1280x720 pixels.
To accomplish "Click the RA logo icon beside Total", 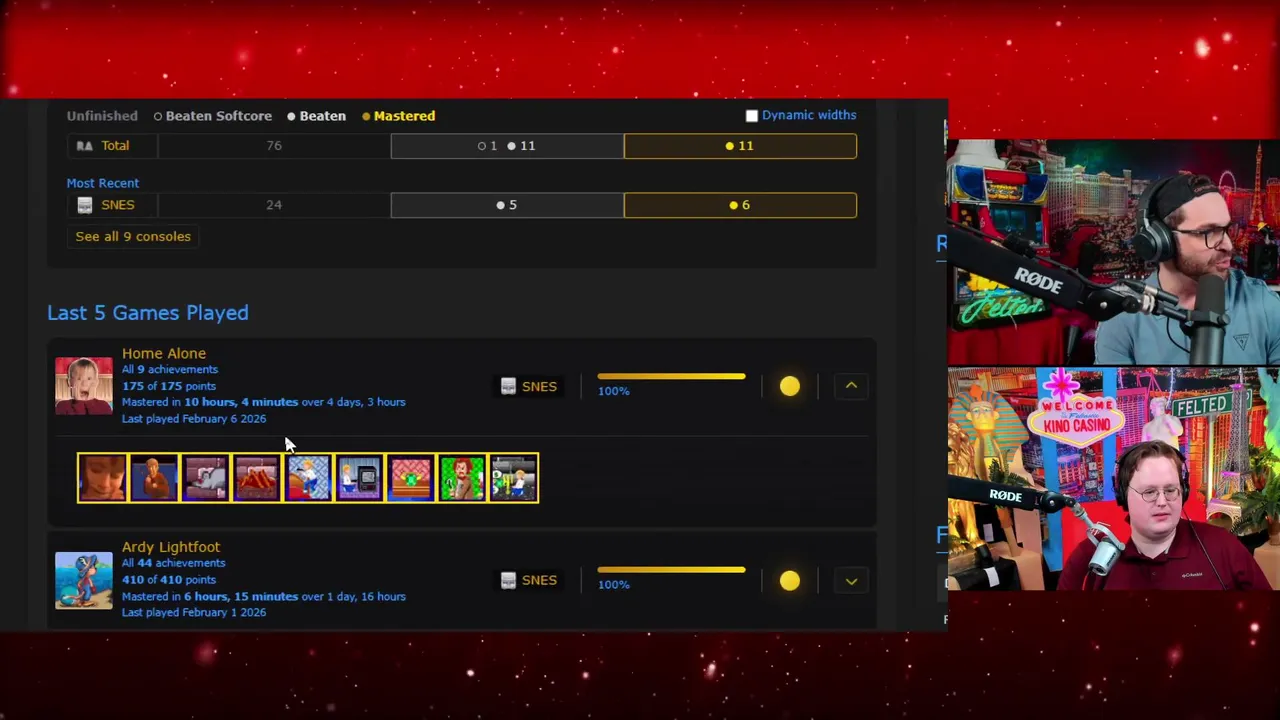I will (85, 146).
